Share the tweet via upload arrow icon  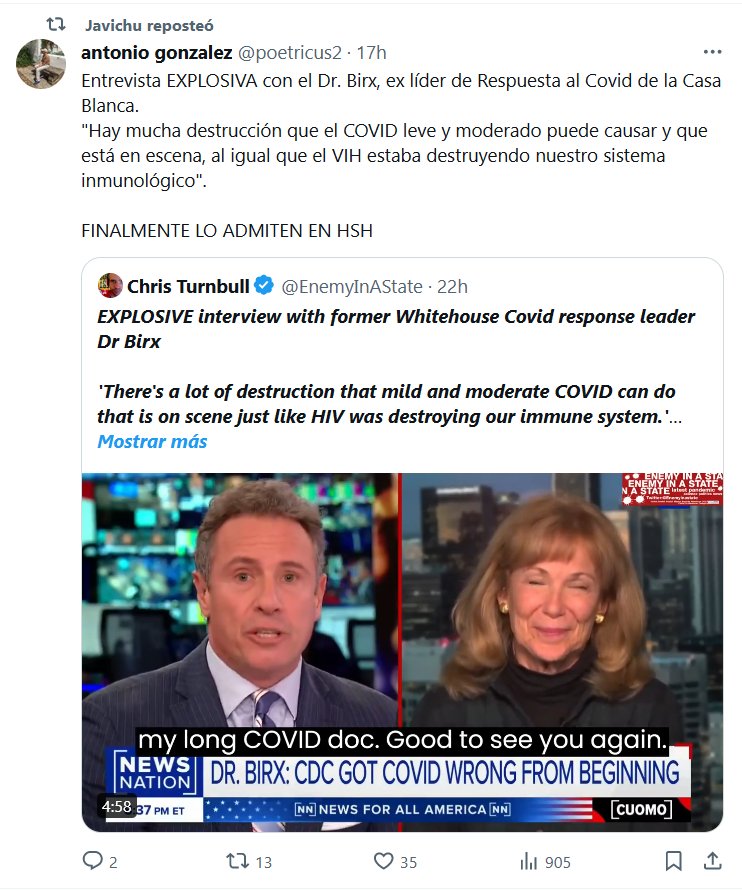click(712, 861)
